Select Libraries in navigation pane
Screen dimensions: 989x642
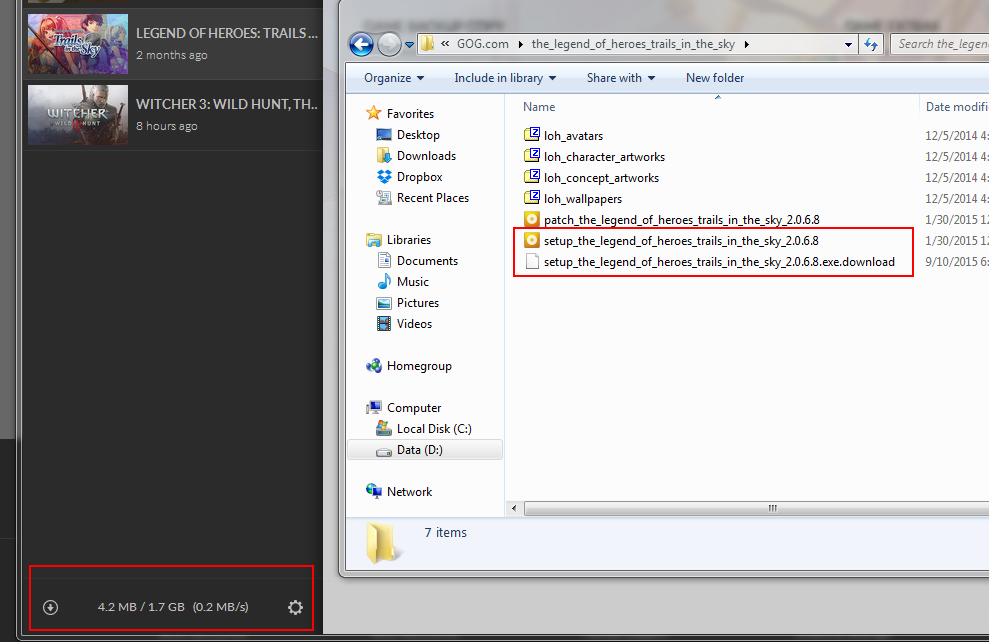[x=409, y=240]
